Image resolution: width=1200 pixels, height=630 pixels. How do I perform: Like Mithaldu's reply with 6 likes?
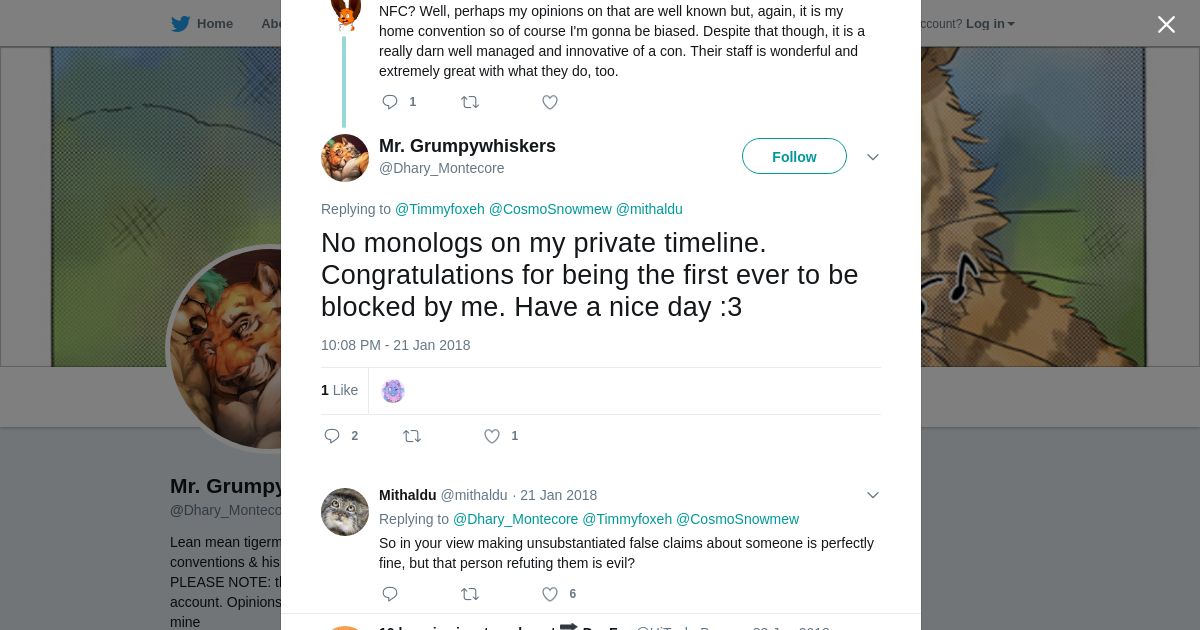549,594
